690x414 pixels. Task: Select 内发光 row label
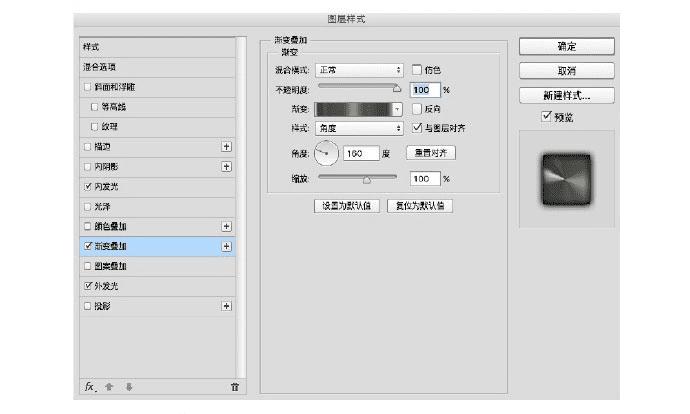106,187
